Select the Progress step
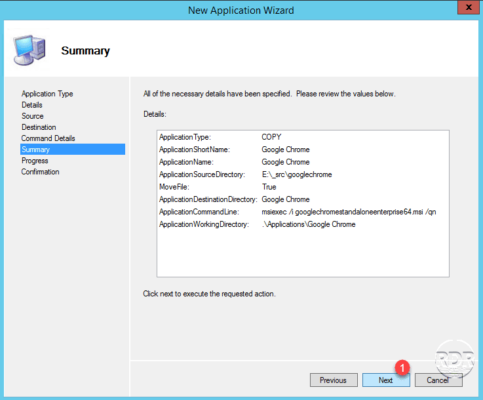483x400 pixels. pos(35,161)
